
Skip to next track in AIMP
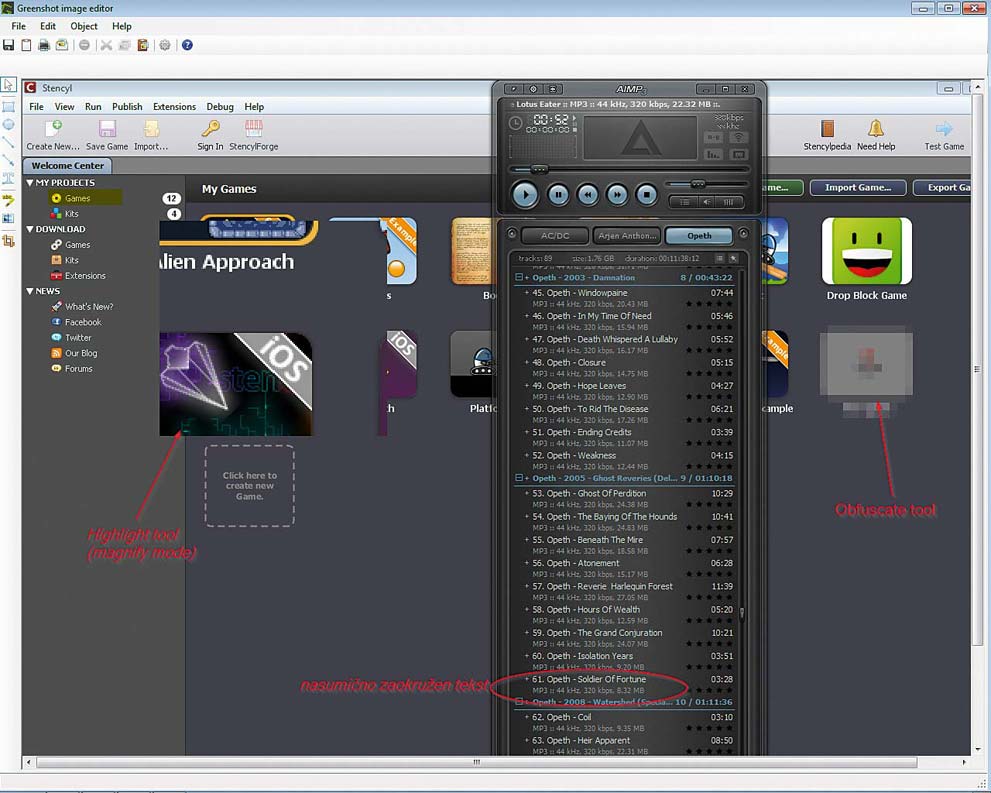point(617,195)
